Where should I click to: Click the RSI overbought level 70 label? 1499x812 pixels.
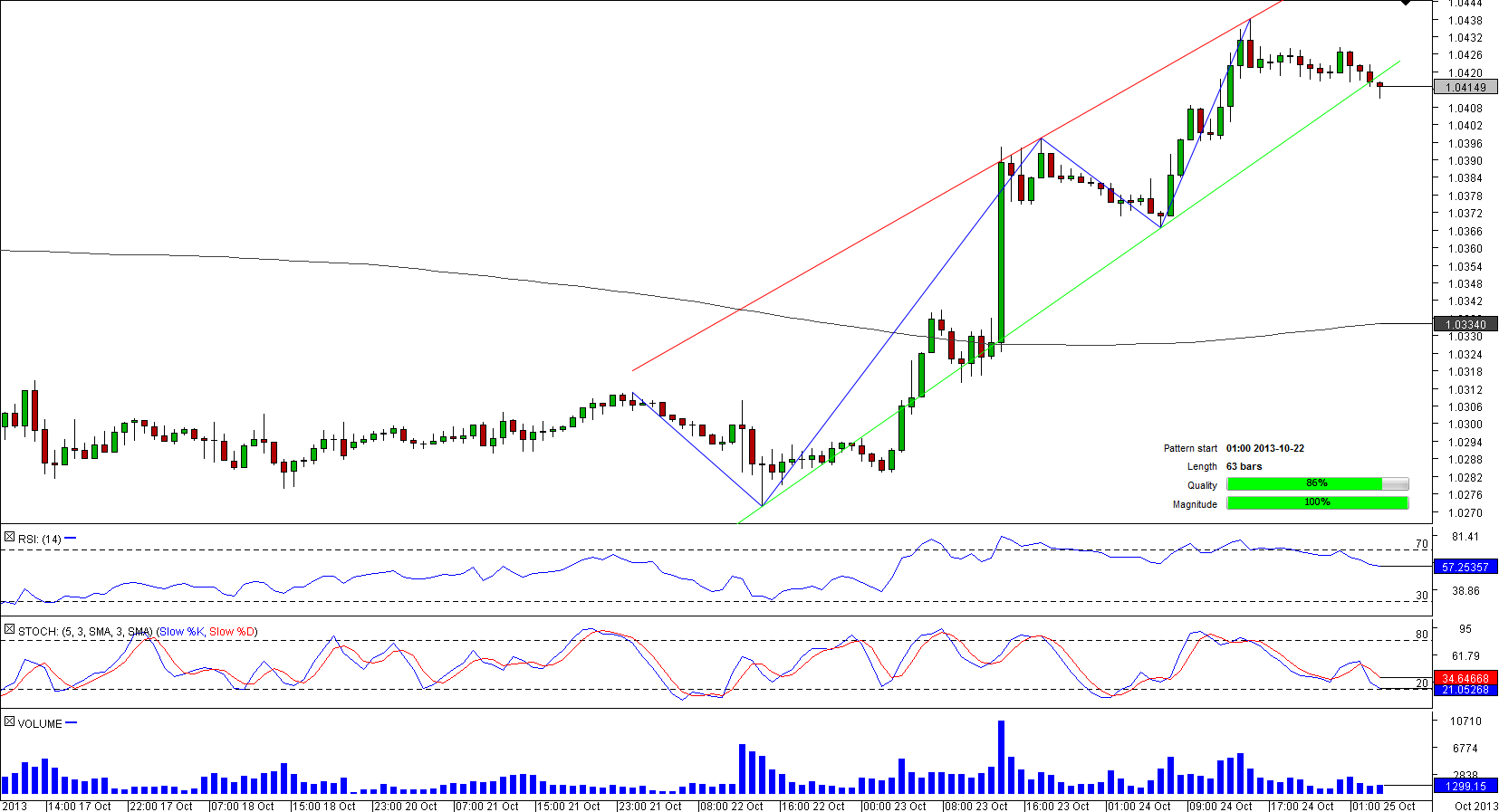[x=1422, y=544]
